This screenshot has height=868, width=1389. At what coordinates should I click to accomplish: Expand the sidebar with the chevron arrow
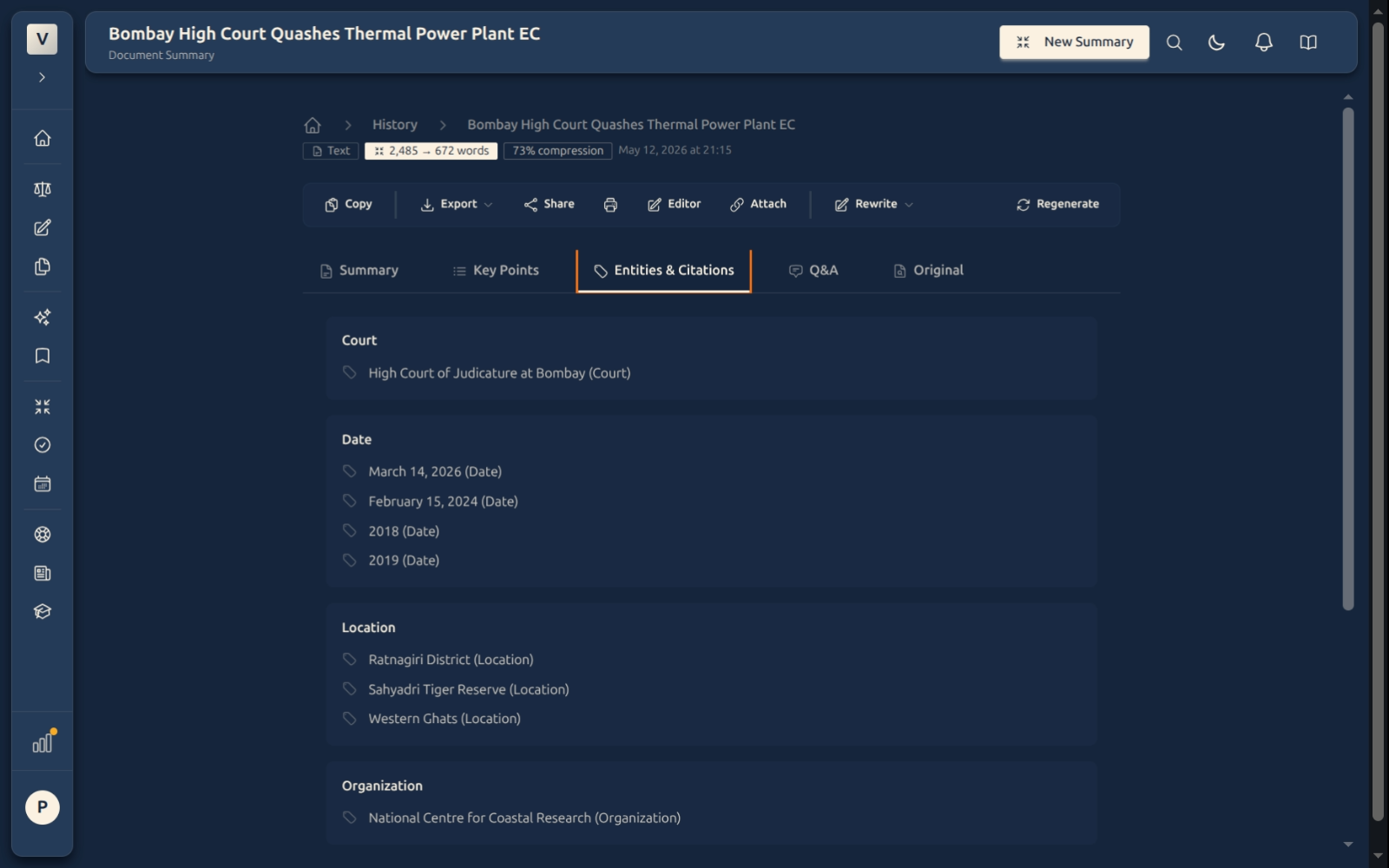pyautogui.click(x=42, y=77)
